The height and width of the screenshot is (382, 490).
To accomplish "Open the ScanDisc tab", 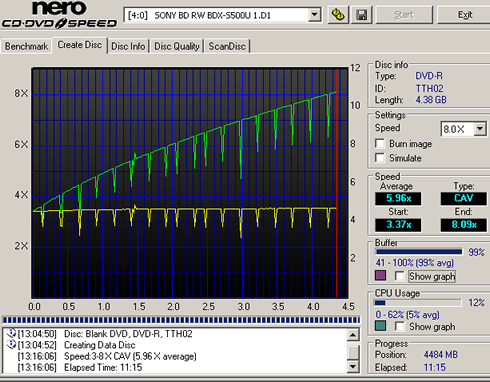I will [227, 46].
